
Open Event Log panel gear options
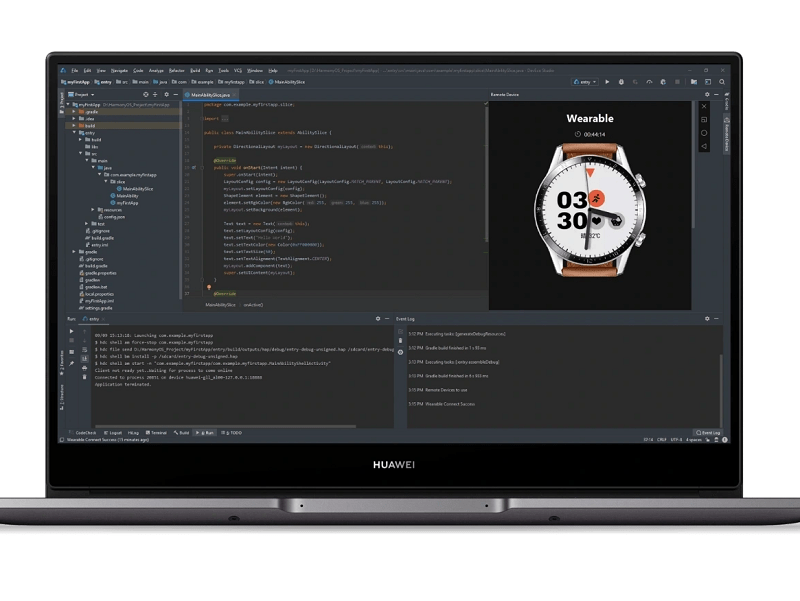[707, 318]
